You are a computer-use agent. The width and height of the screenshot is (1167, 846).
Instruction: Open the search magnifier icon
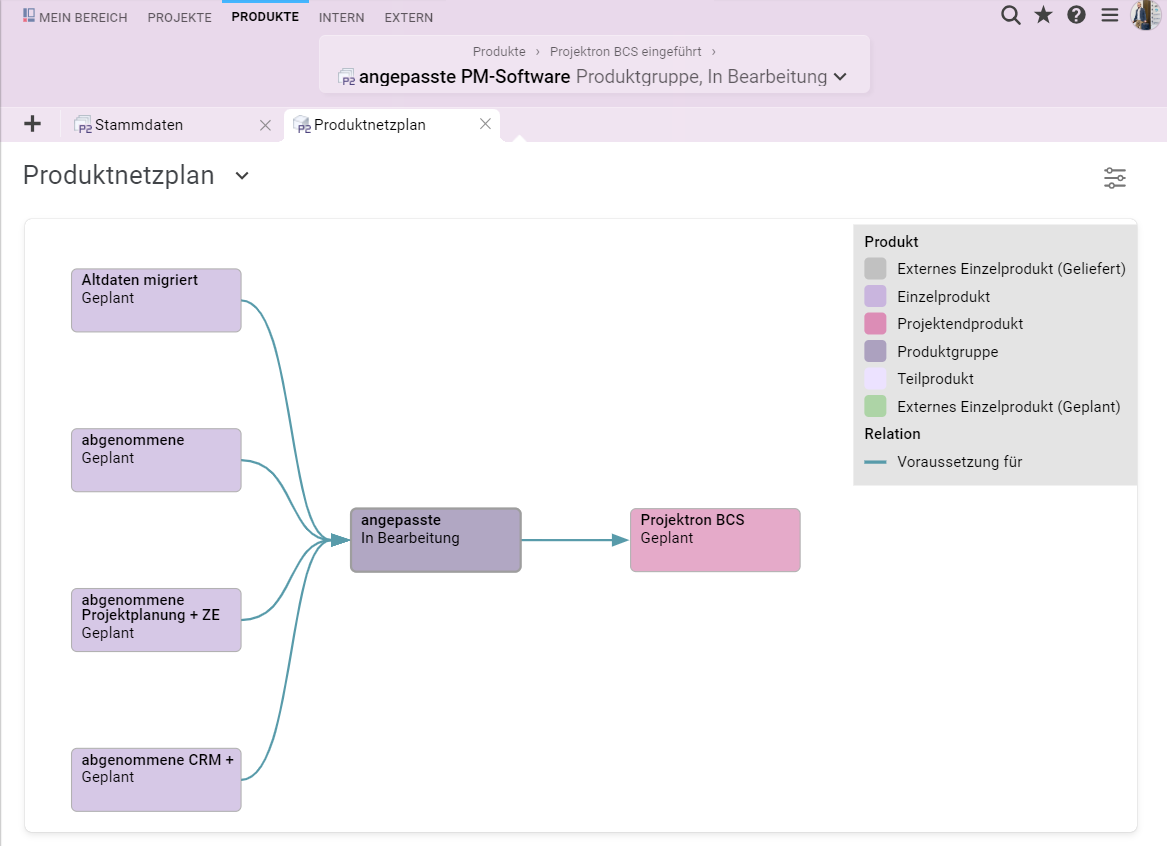pos(1010,15)
